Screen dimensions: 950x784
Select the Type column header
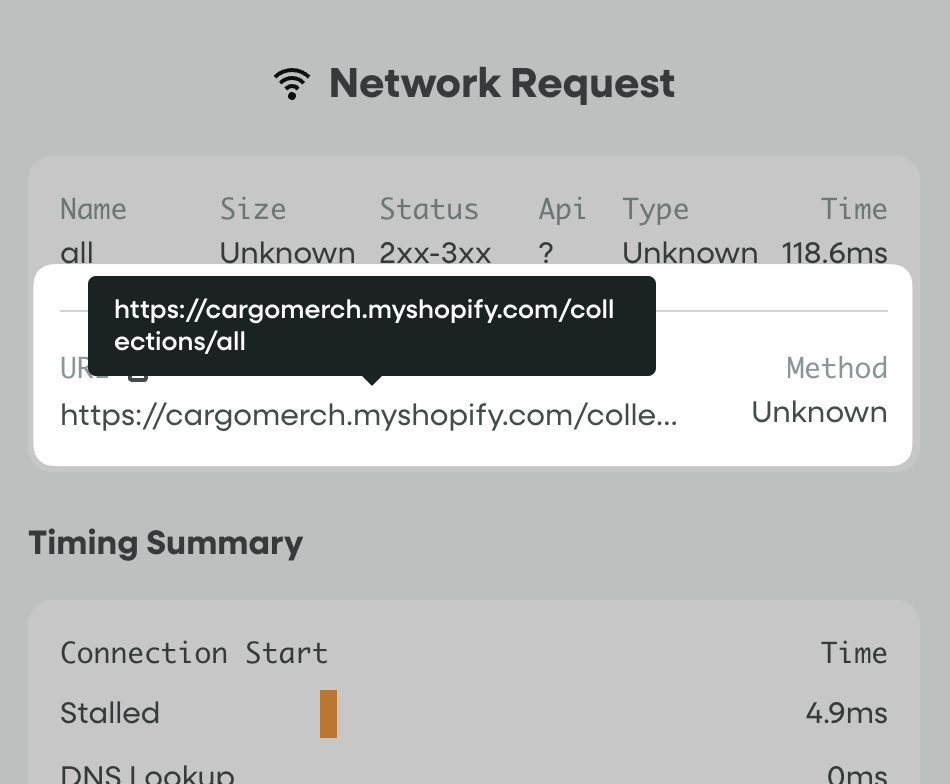point(655,209)
